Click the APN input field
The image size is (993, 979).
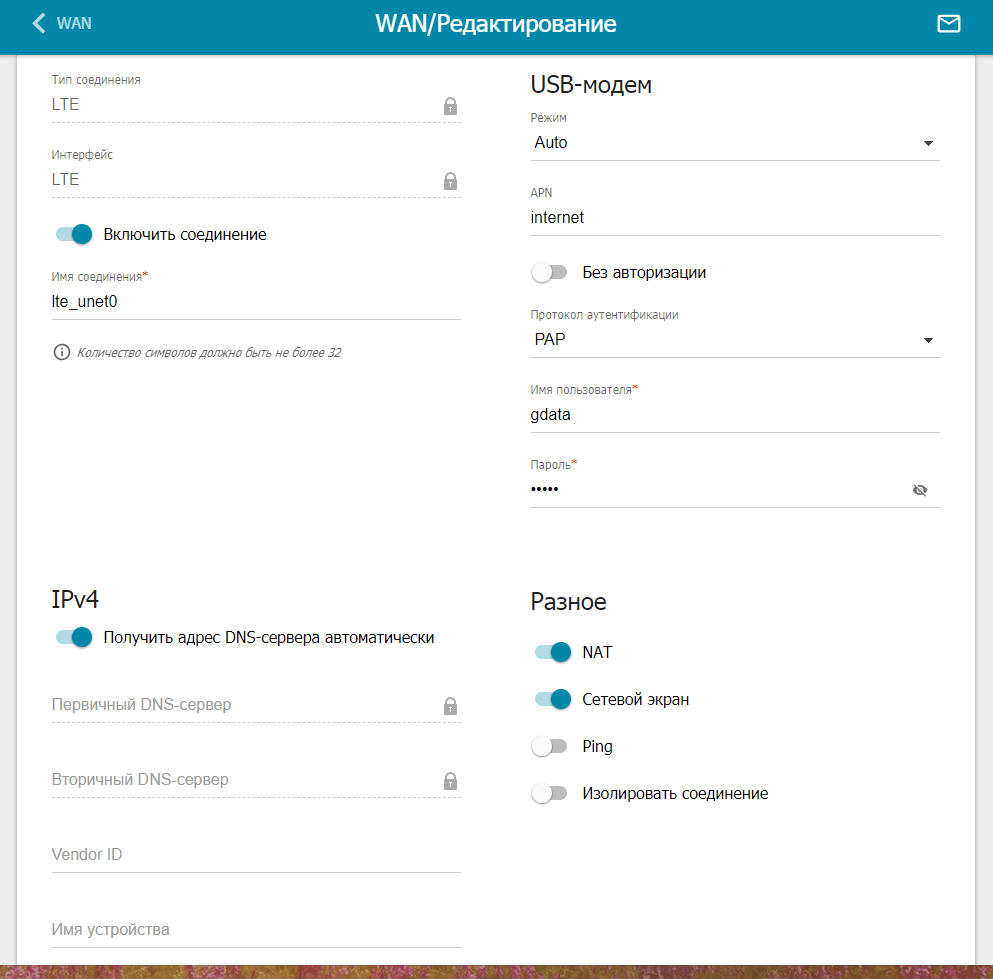pyautogui.click(x=734, y=217)
